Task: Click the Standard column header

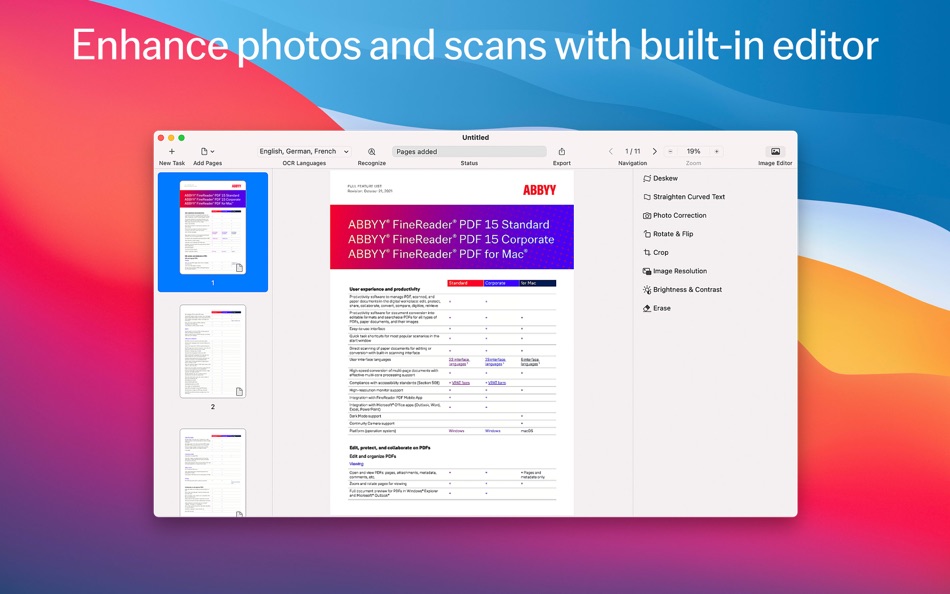Action: coord(465,283)
